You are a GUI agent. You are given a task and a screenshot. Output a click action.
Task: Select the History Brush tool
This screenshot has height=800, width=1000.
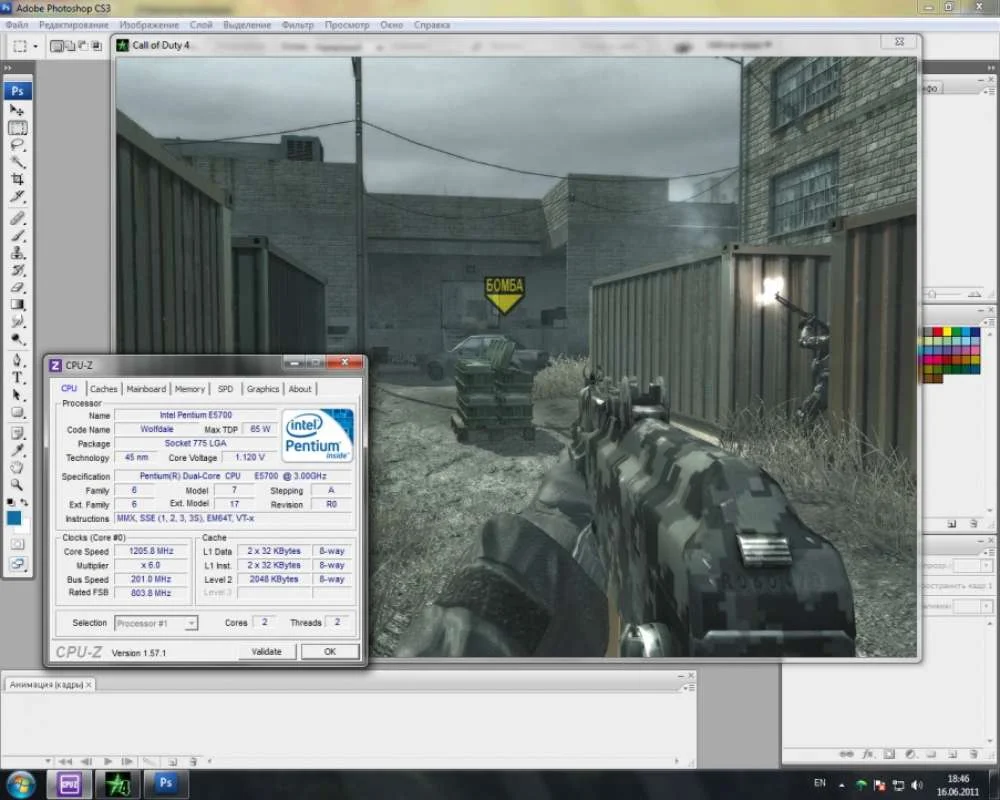[17, 270]
